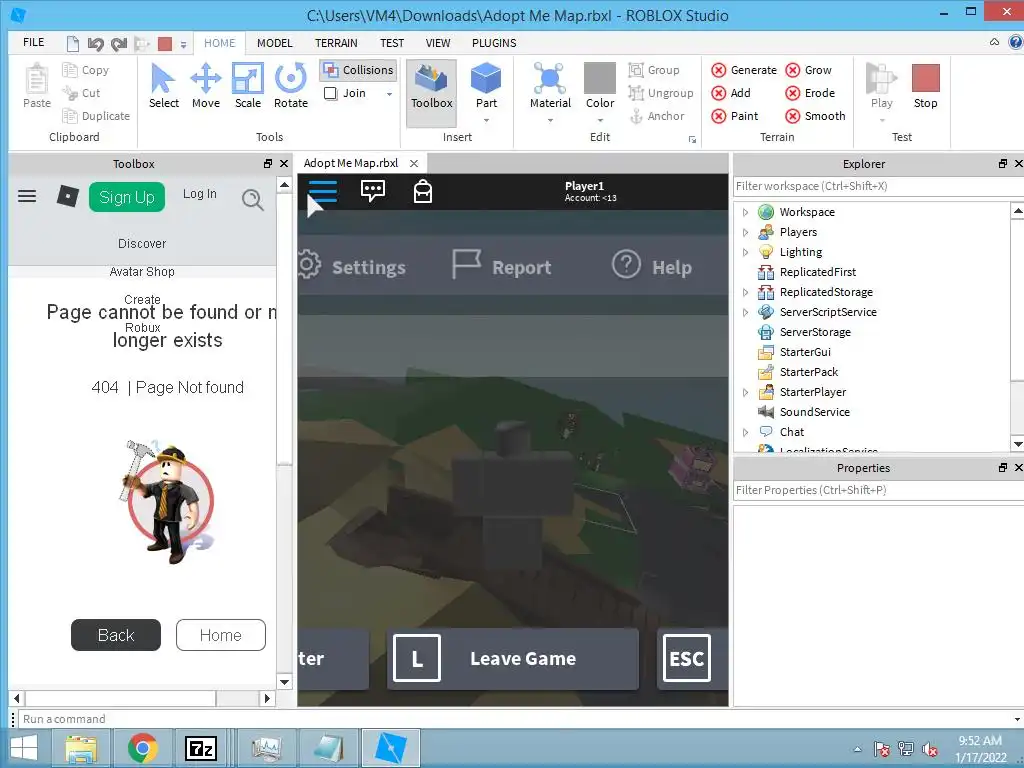Image resolution: width=1024 pixels, height=768 pixels.
Task: Open the Color dropdown arrow
Action: tap(600, 120)
